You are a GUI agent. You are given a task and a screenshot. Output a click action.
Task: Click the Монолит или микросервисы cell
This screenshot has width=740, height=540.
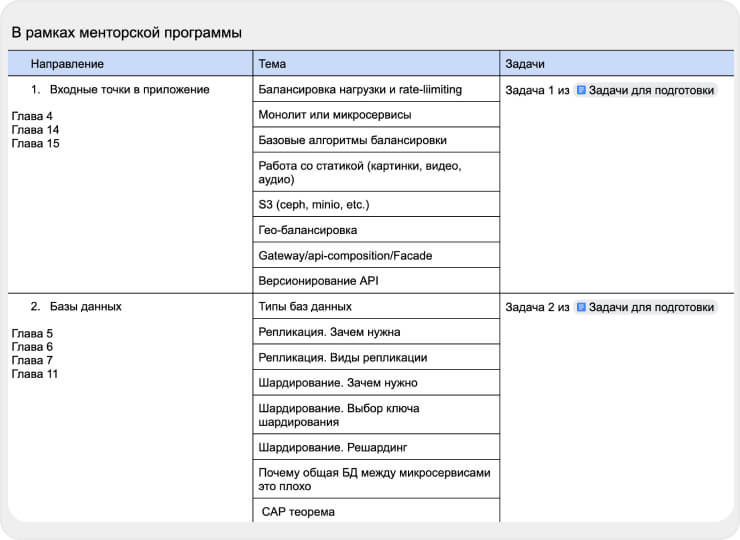[x=376, y=114]
